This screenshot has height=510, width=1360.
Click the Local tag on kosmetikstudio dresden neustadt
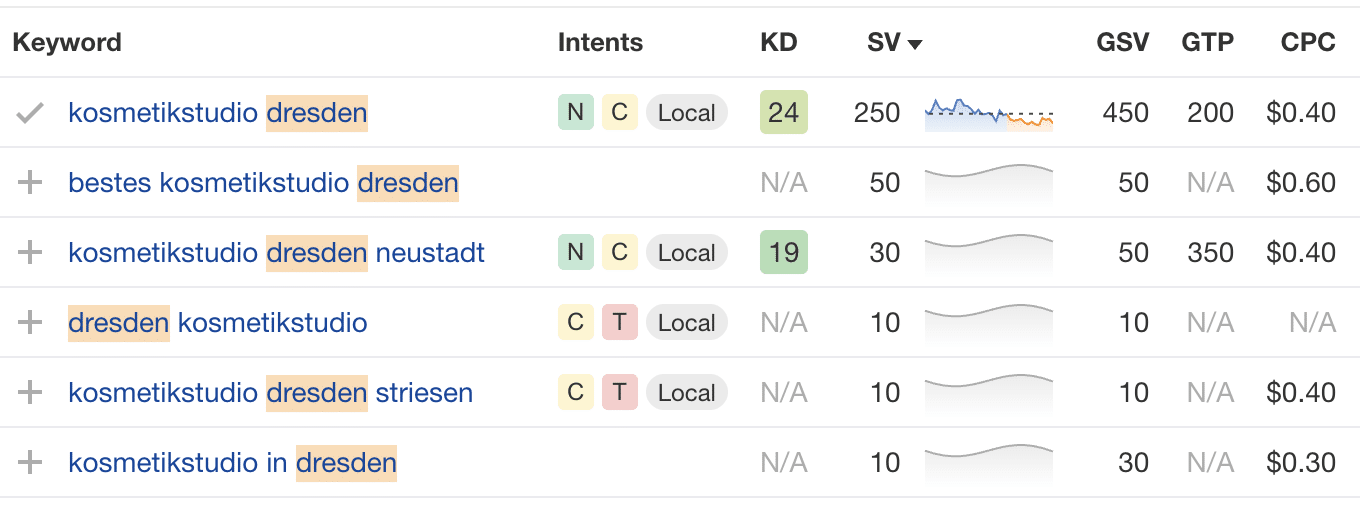tap(687, 252)
